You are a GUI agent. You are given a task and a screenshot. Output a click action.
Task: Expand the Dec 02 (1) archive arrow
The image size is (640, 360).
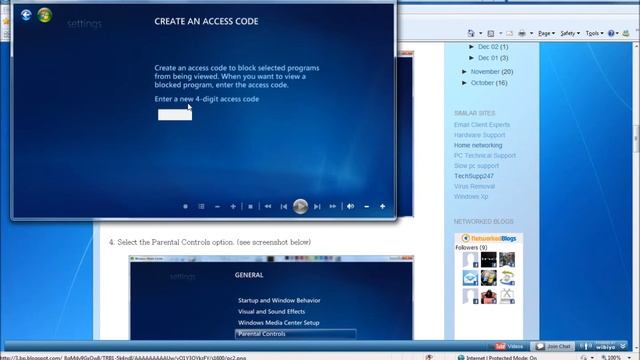pyautogui.click(x=471, y=47)
